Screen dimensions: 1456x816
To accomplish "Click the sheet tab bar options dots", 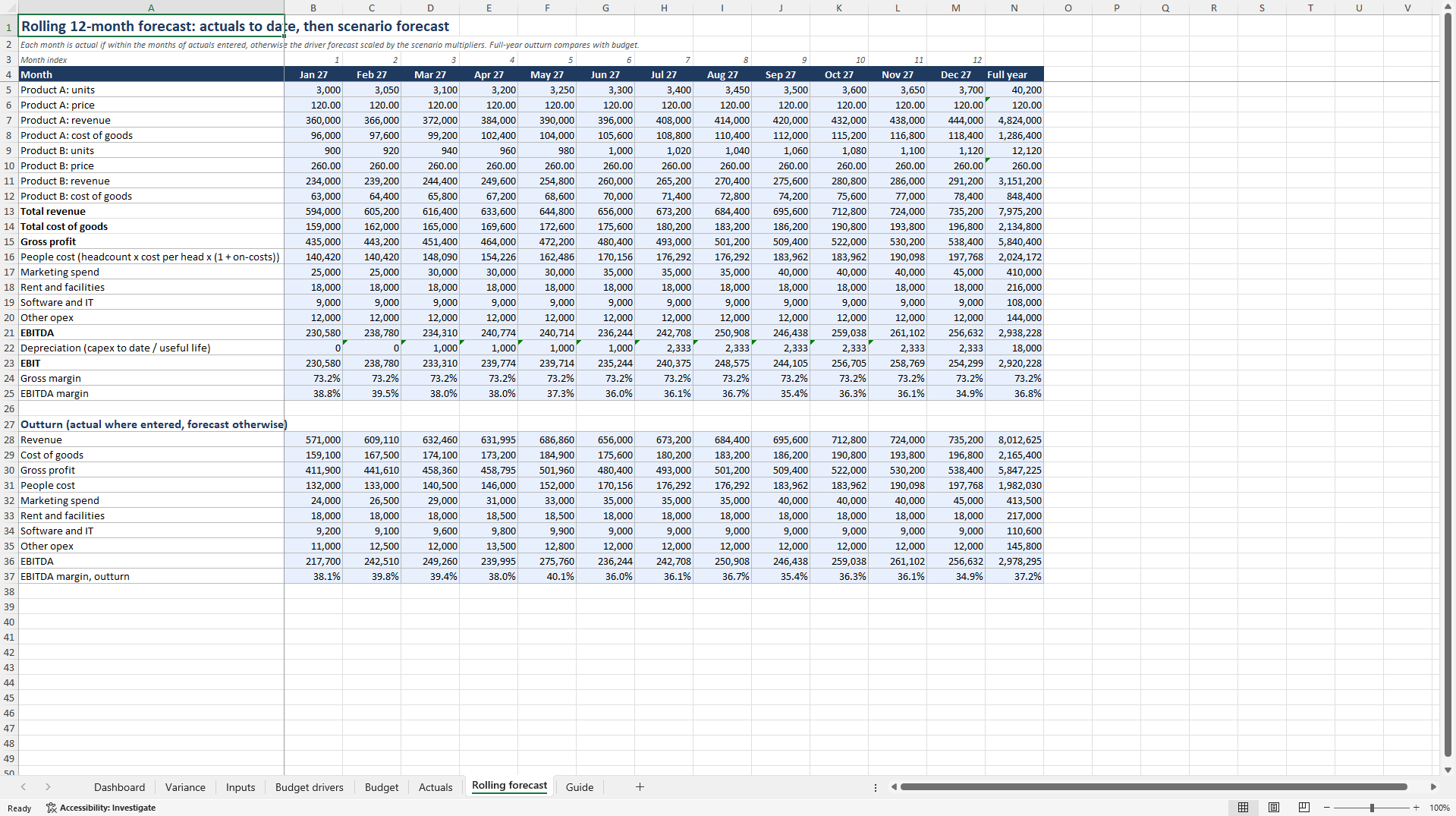I will tap(876, 787).
